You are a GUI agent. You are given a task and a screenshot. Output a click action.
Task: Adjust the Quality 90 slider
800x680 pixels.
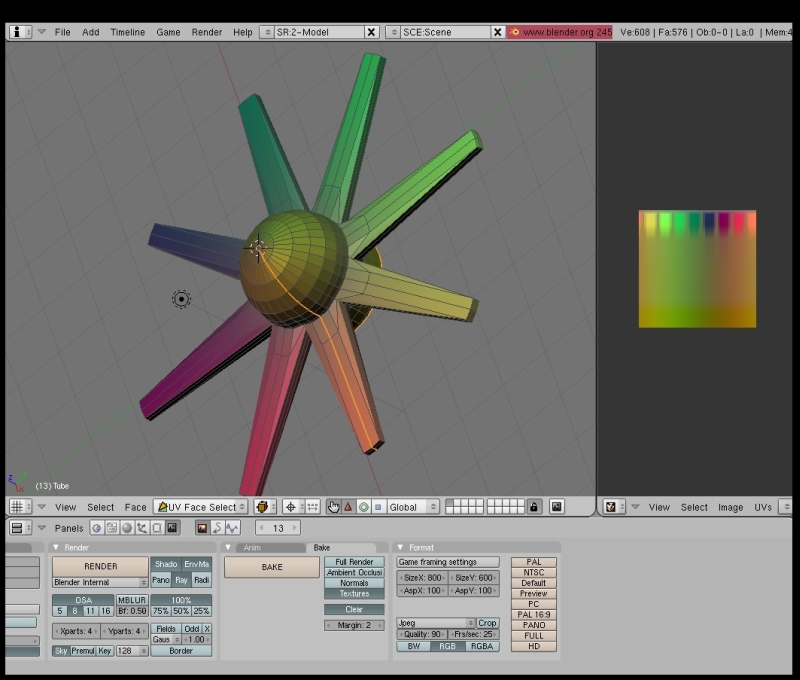pos(422,634)
